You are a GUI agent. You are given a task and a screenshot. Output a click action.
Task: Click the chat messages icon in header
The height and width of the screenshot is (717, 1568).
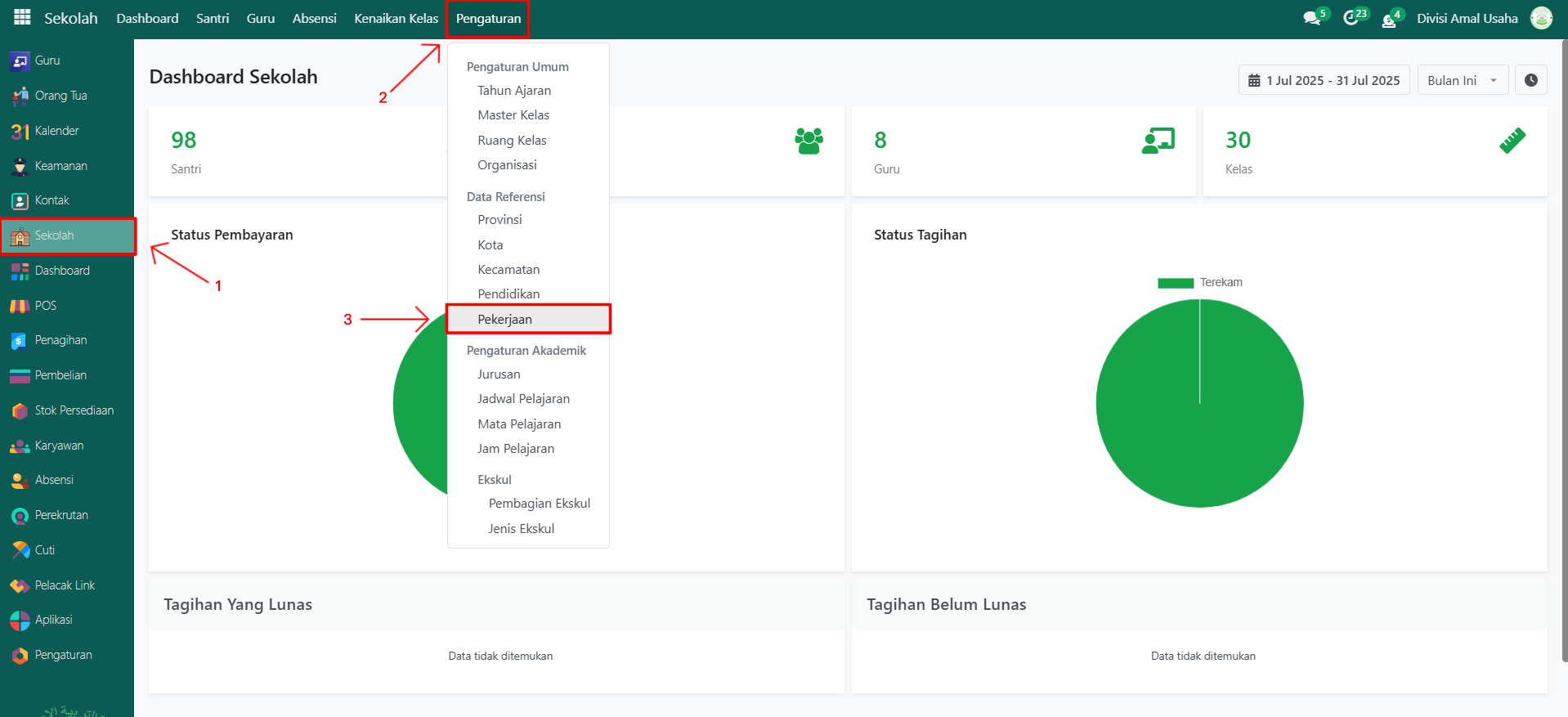coord(1312,18)
